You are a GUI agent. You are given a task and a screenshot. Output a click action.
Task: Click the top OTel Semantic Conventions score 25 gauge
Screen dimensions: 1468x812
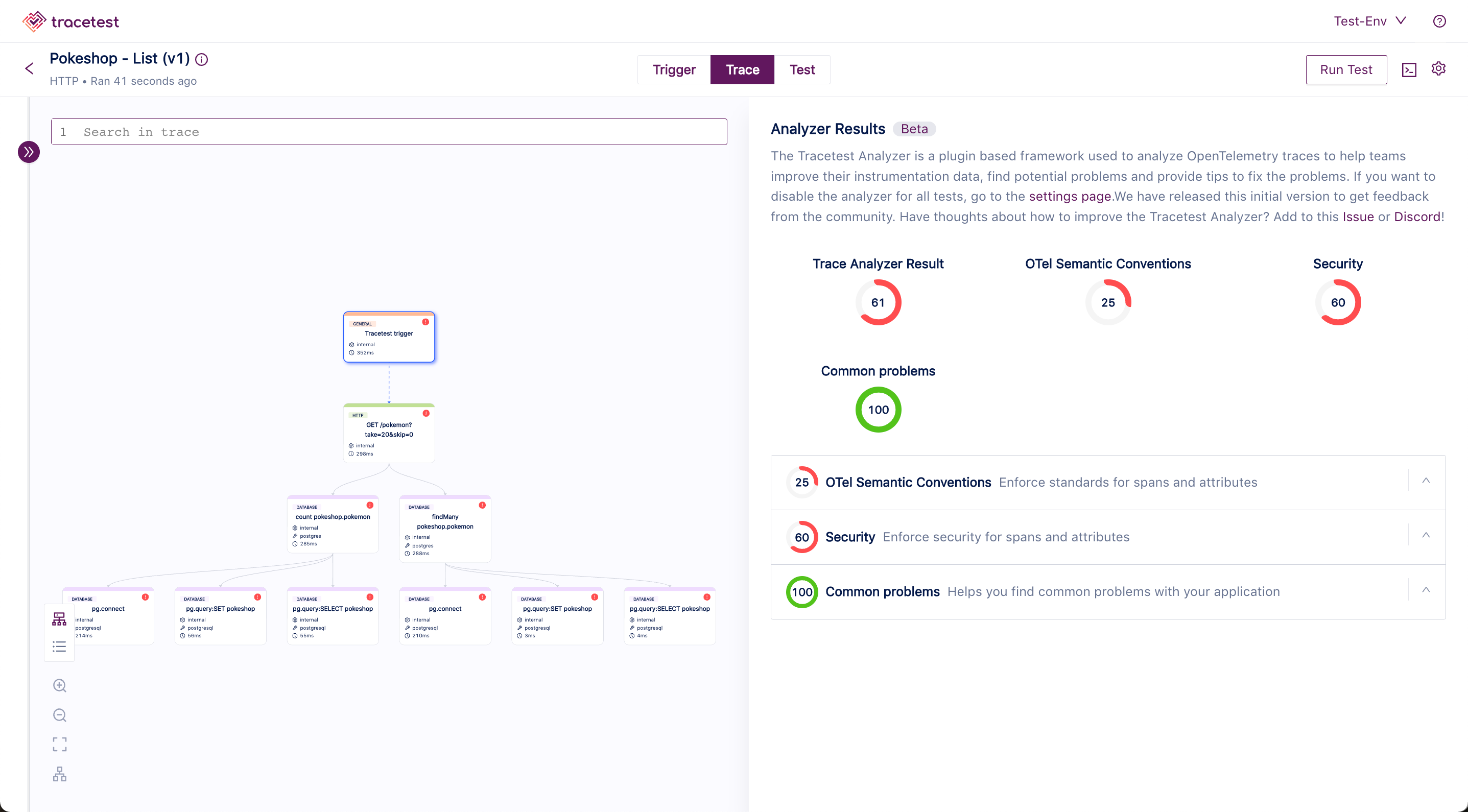tap(1108, 302)
